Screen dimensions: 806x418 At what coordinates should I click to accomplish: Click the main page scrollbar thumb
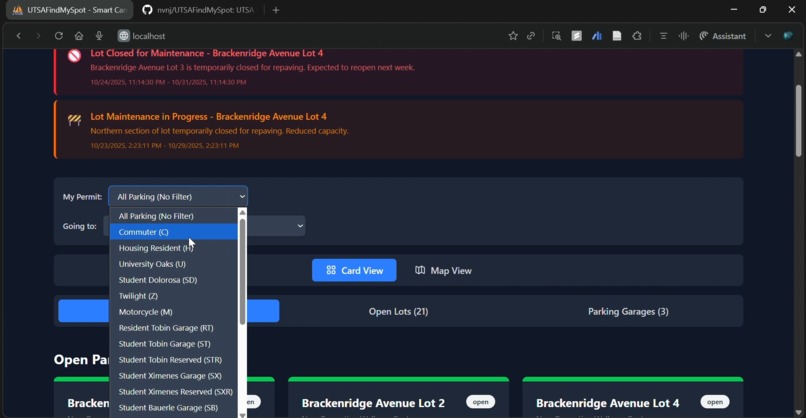[x=798, y=120]
